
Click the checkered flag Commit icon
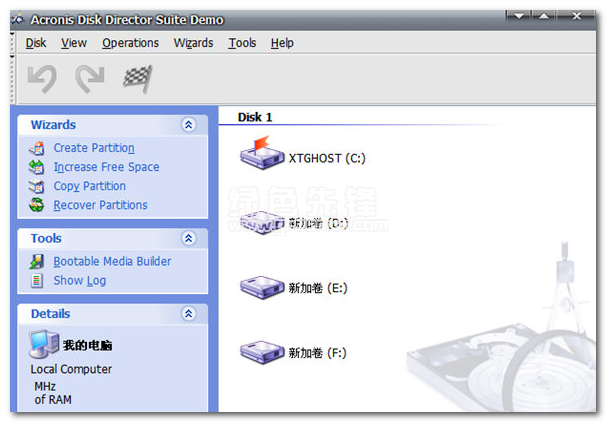click(x=137, y=79)
